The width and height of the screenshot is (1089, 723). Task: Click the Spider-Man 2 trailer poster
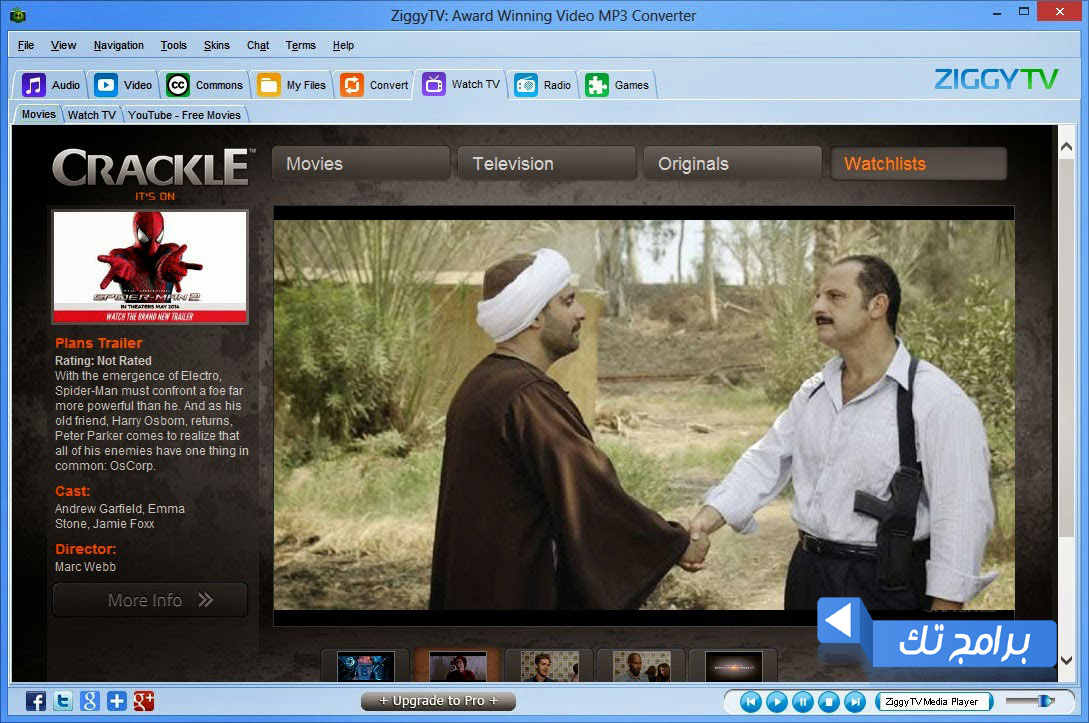coord(150,267)
